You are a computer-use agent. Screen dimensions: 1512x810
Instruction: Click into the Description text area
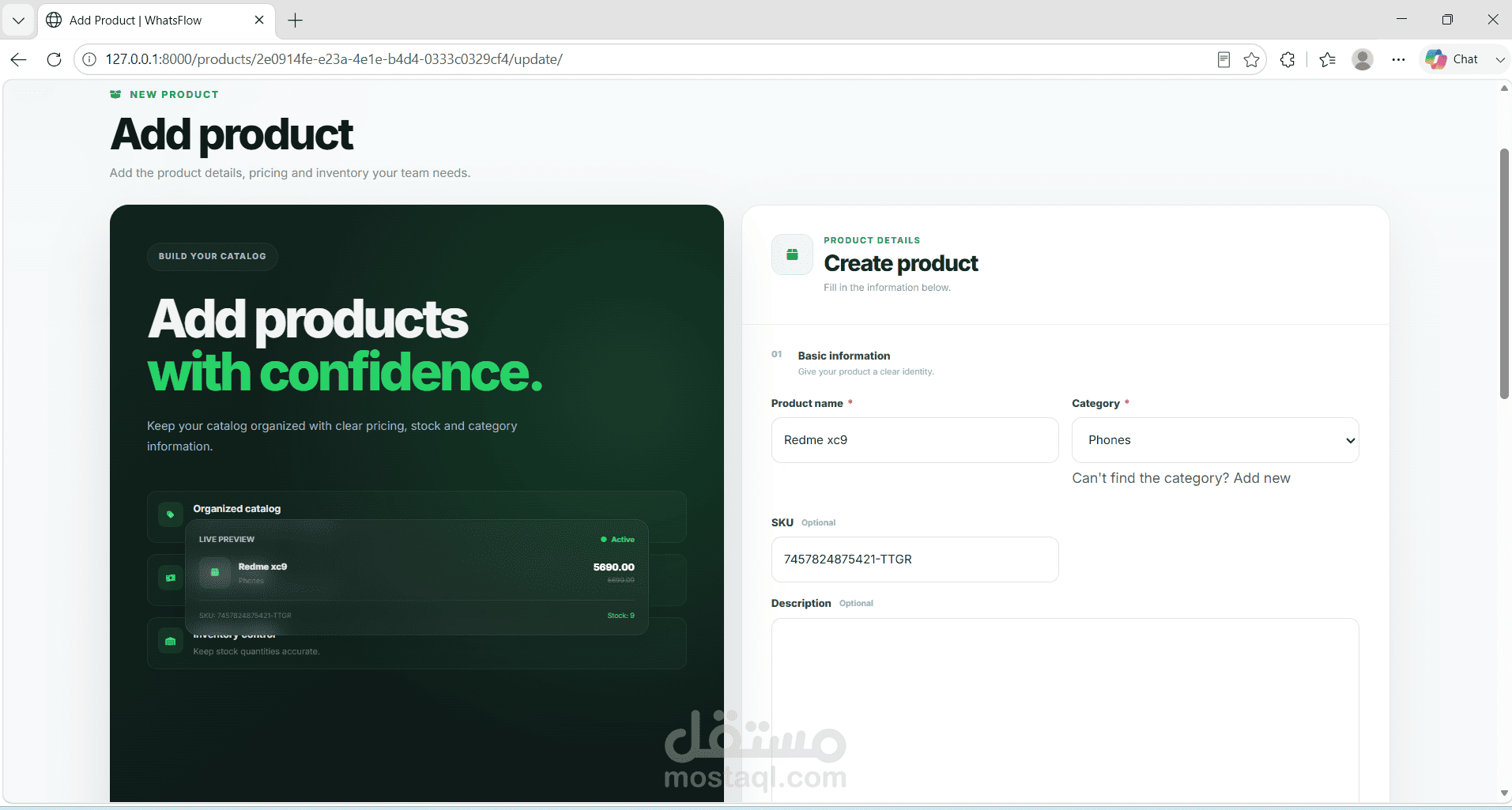[x=1065, y=710]
